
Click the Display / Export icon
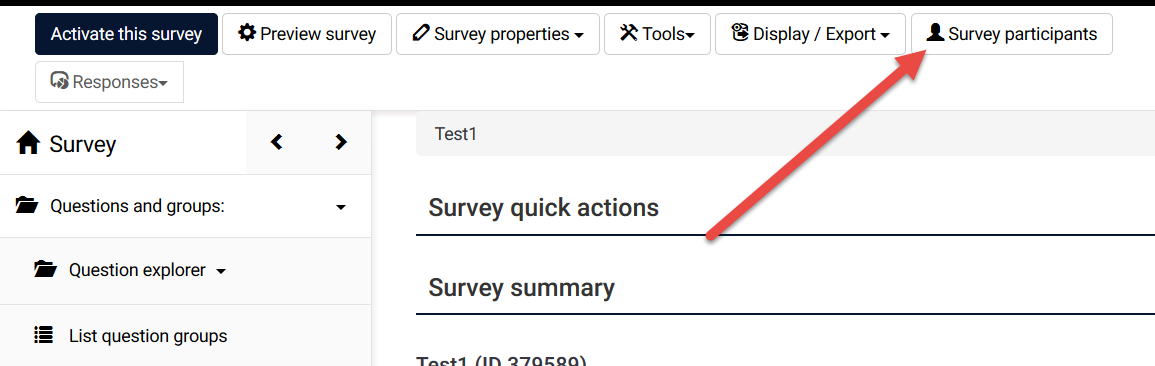pyautogui.click(x=740, y=33)
